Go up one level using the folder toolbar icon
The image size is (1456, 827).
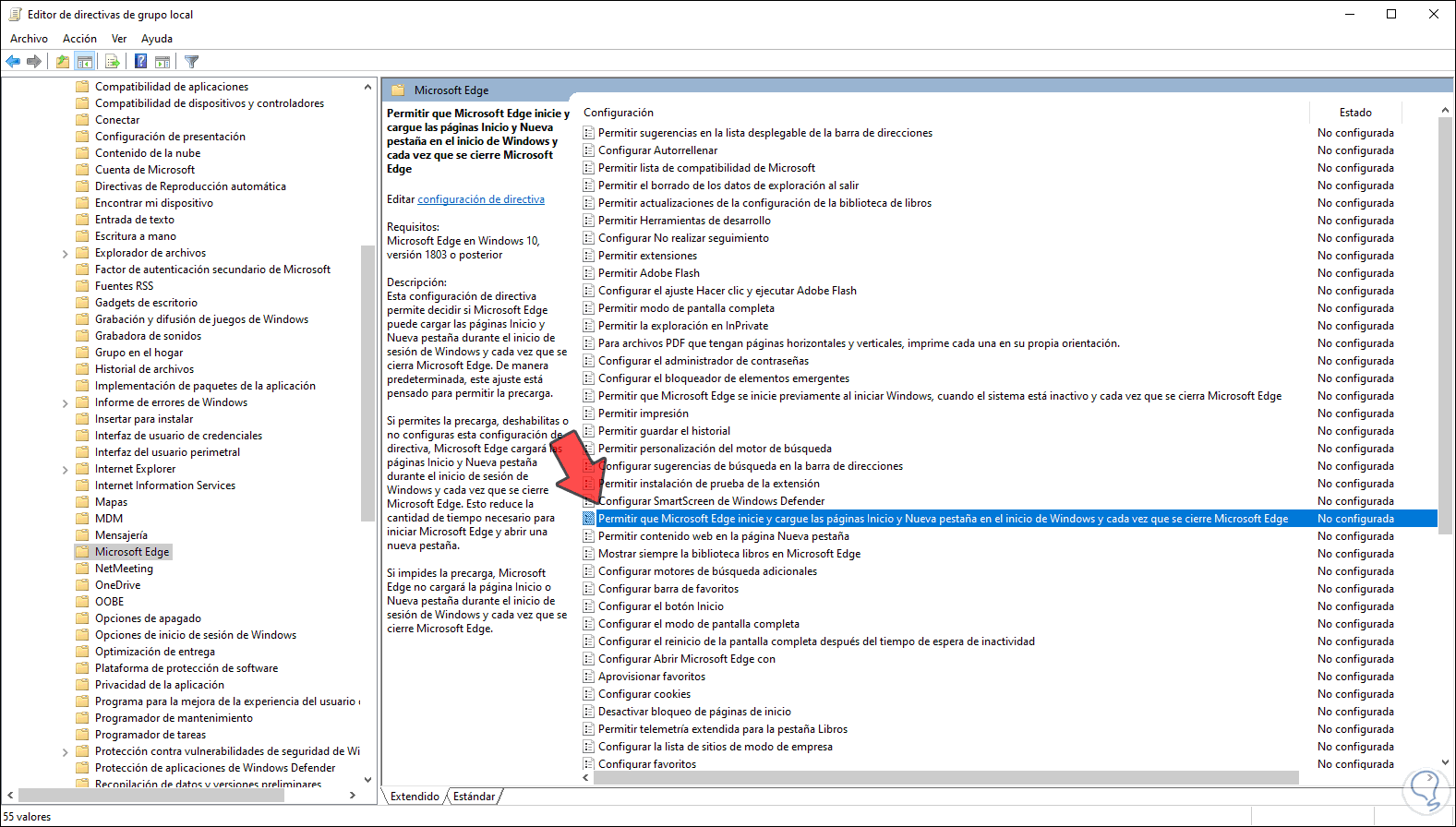pyautogui.click(x=62, y=62)
